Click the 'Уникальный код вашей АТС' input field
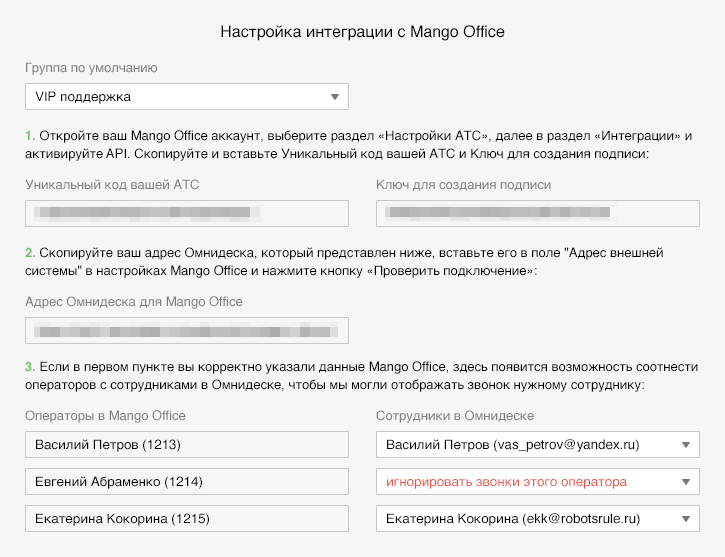The image size is (725, 557). 187,213
